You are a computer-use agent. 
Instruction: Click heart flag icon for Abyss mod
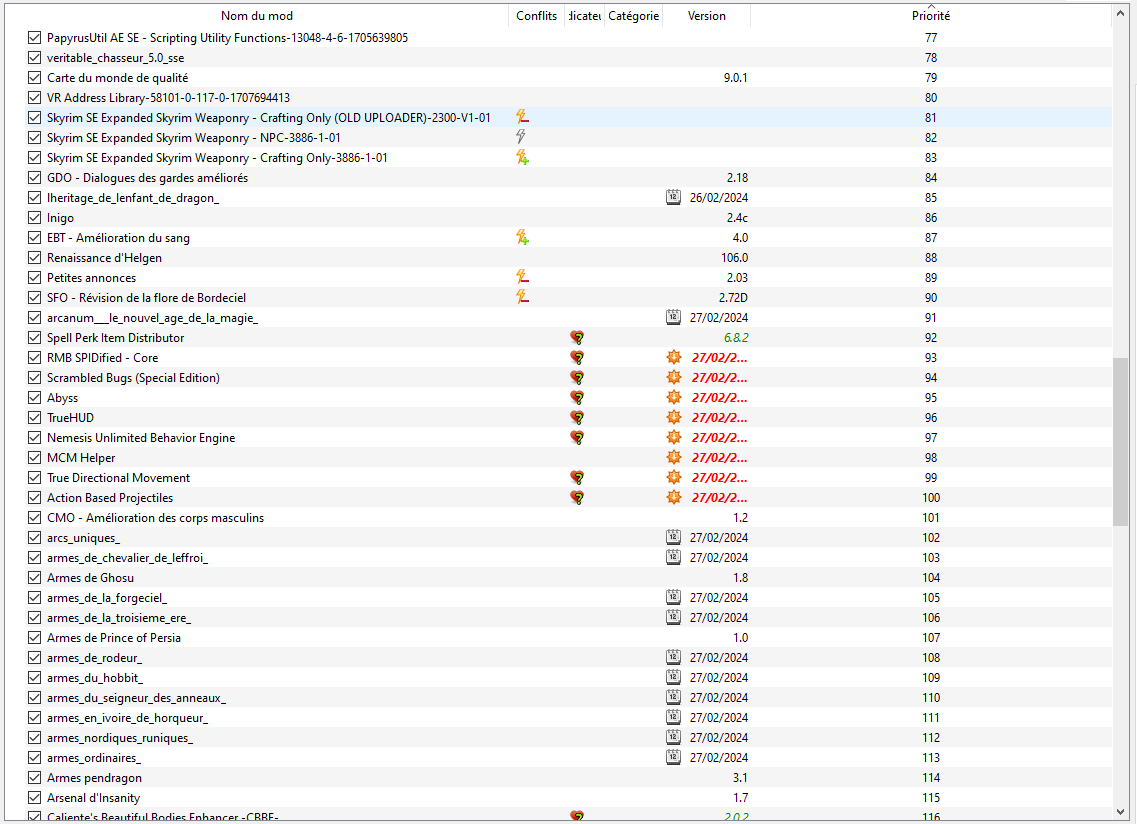(577, 397)
